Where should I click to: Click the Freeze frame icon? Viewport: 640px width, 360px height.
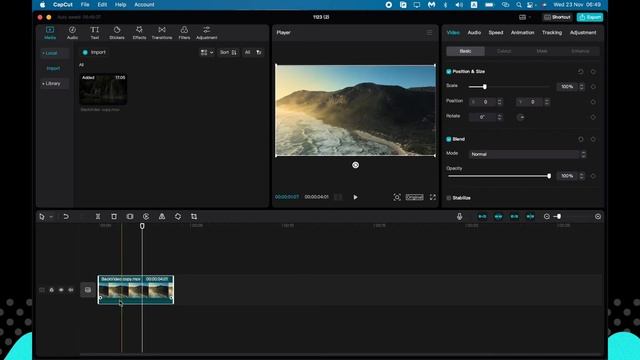coord(130,216)
